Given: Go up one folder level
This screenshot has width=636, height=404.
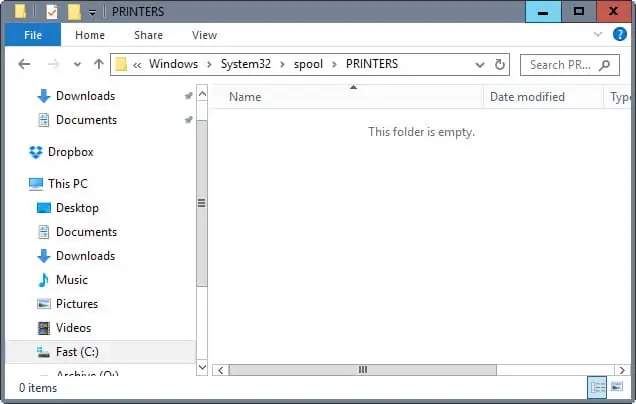Looking at the screenshot, I should pyautogui.click(x=99, y=64).
